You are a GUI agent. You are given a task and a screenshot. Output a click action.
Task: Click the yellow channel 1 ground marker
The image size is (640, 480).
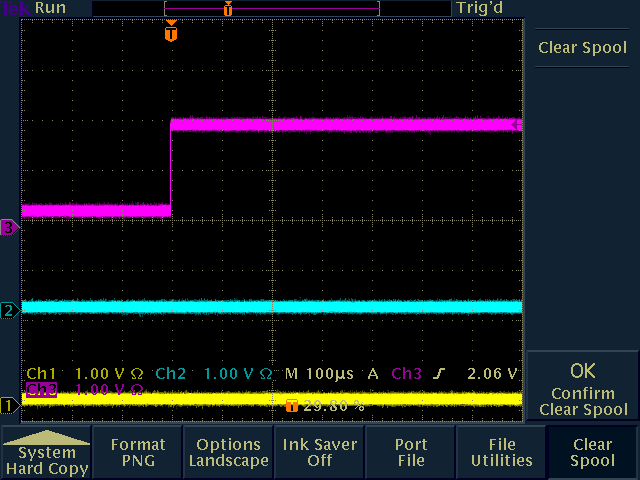[x=8, y=405]
